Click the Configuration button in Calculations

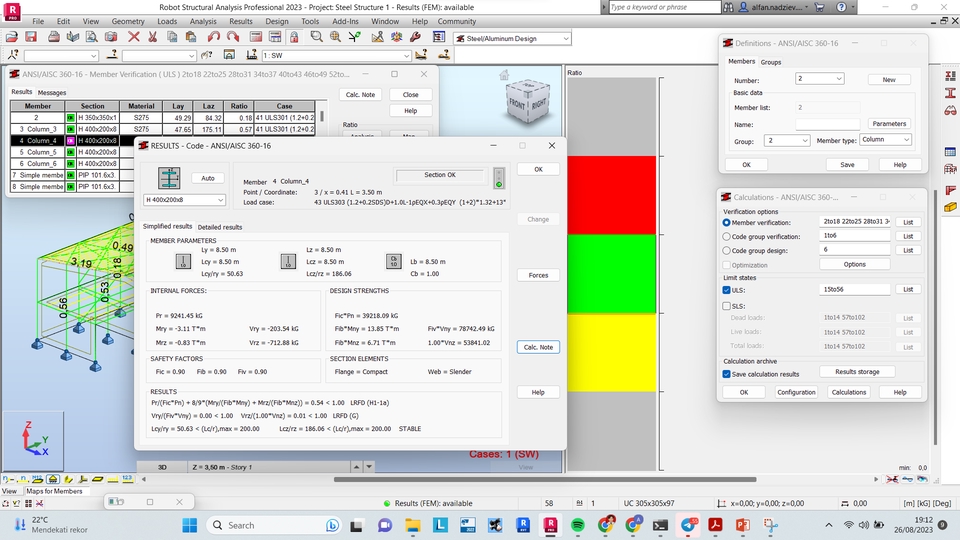coord(797,392)
